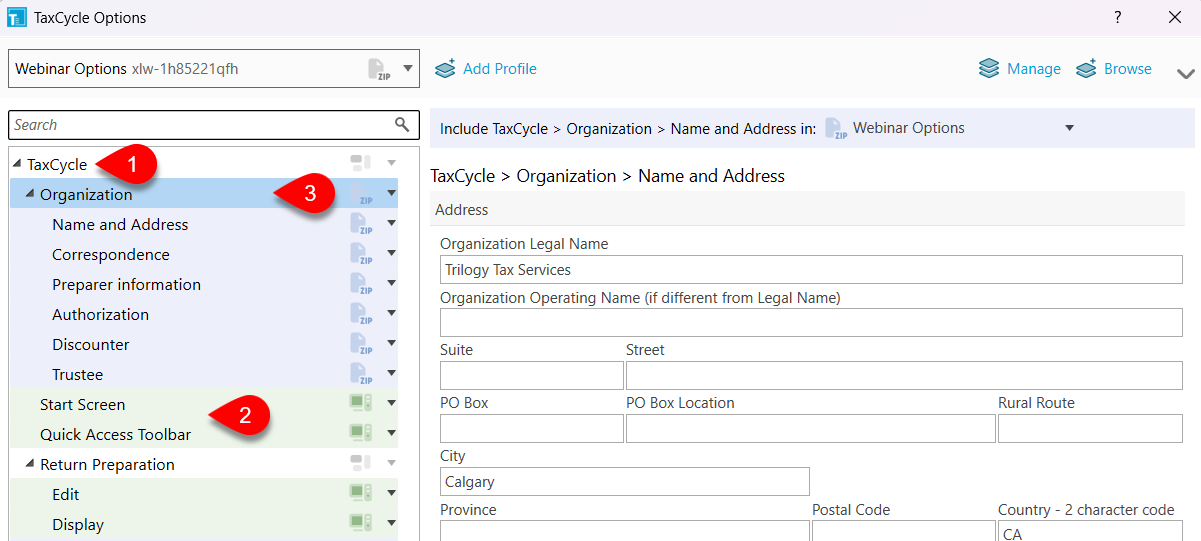Collapse the Organization tree node
The width and height of the screenshot is (1201, 541).
click(30, 194)
